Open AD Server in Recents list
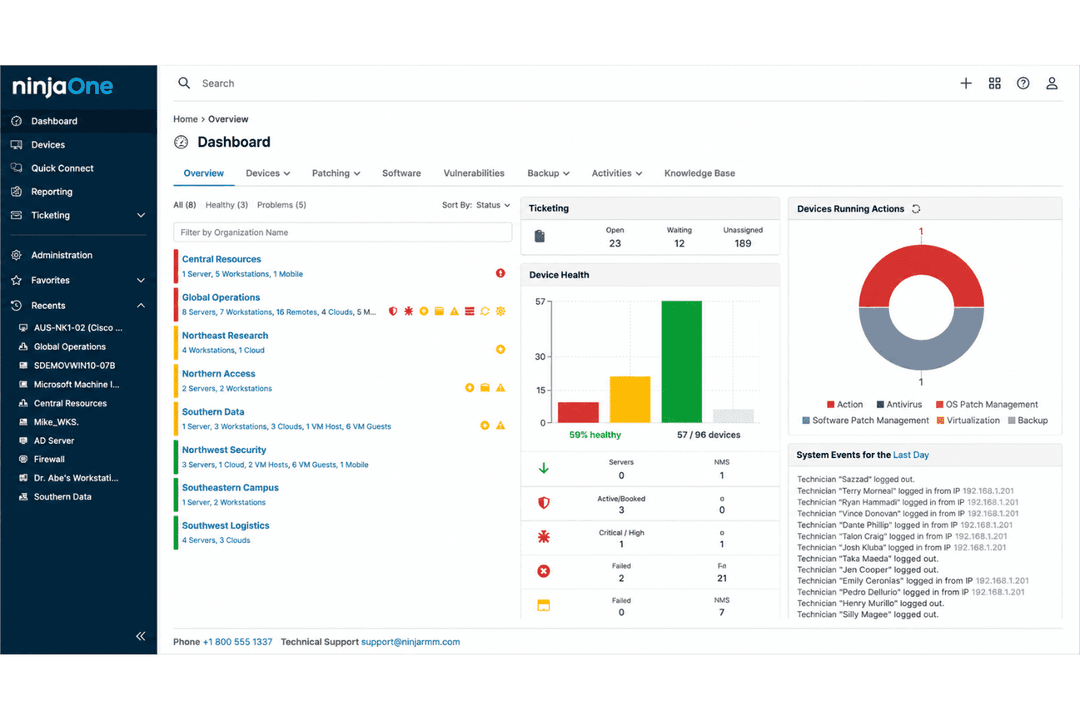Image resolution: width=1080 pixels, height=720 pixels. point(54,441)
